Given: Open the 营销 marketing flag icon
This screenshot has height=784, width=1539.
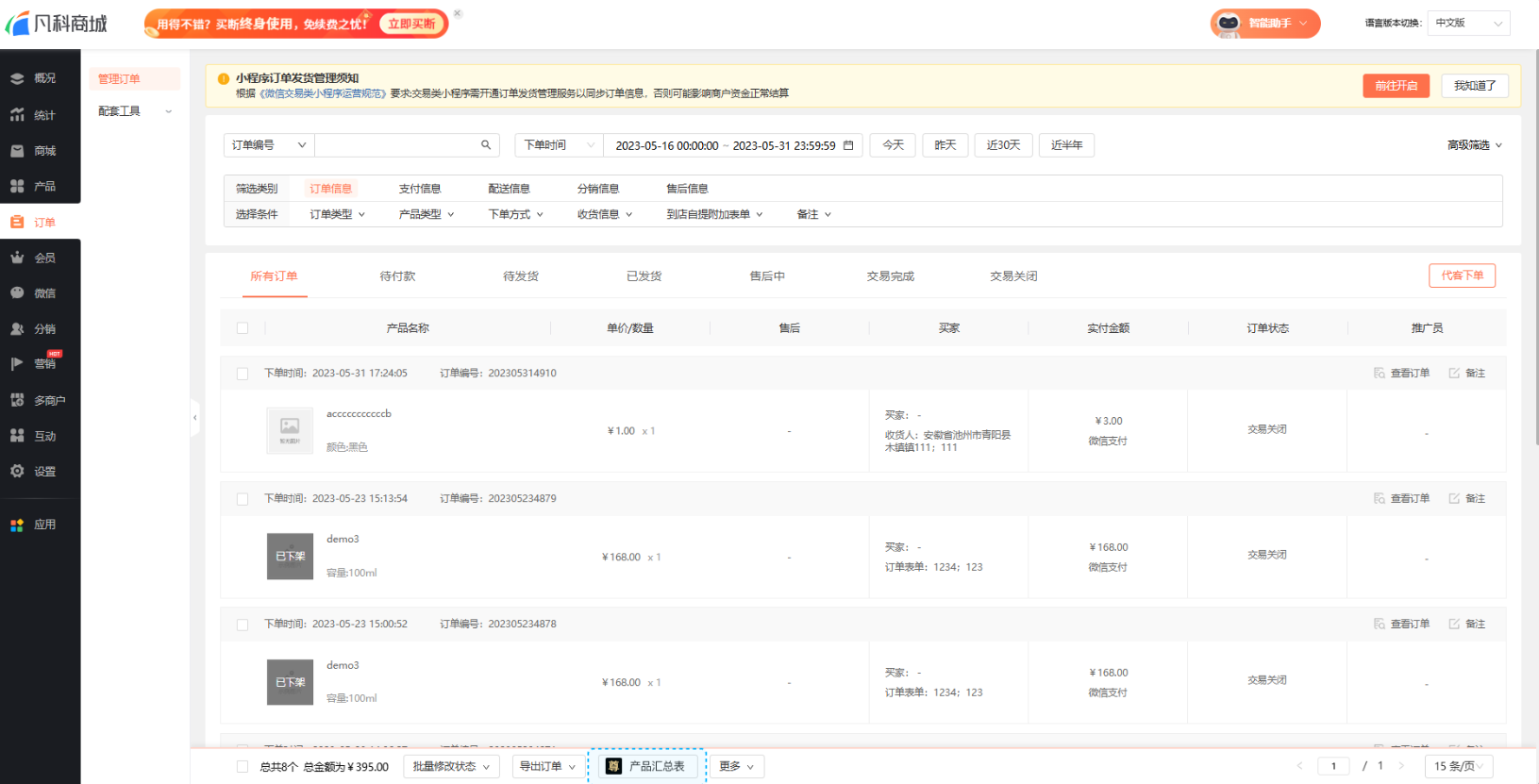Looking at the screenshot, I should coord(17,364).
